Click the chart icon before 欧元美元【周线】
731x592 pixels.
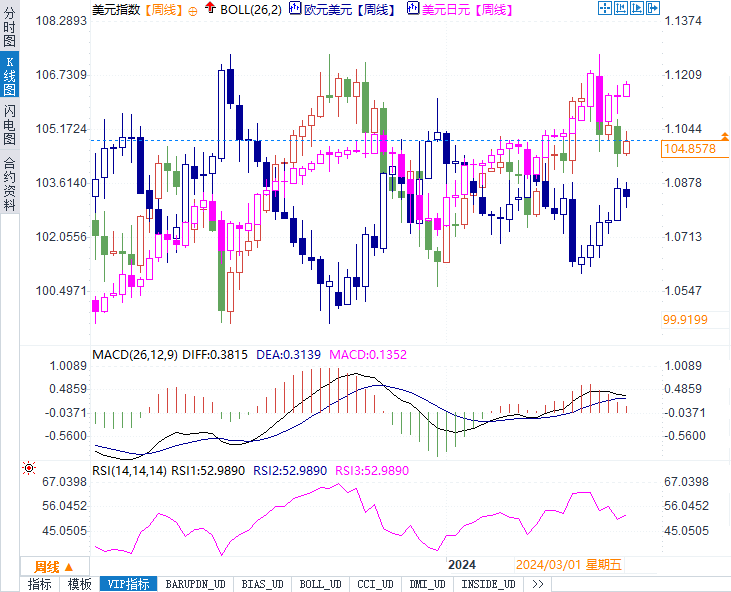pos(295,8)
